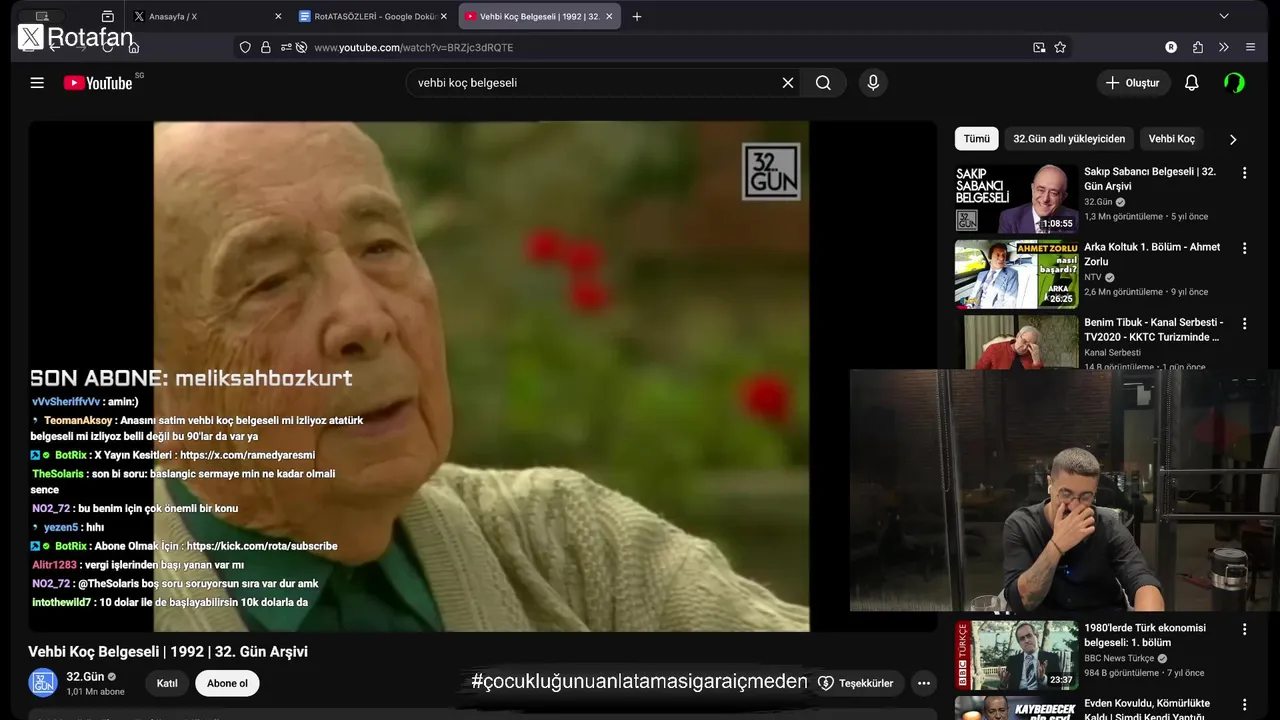Open BBC News Türkçe channel name

[1119, 658]
